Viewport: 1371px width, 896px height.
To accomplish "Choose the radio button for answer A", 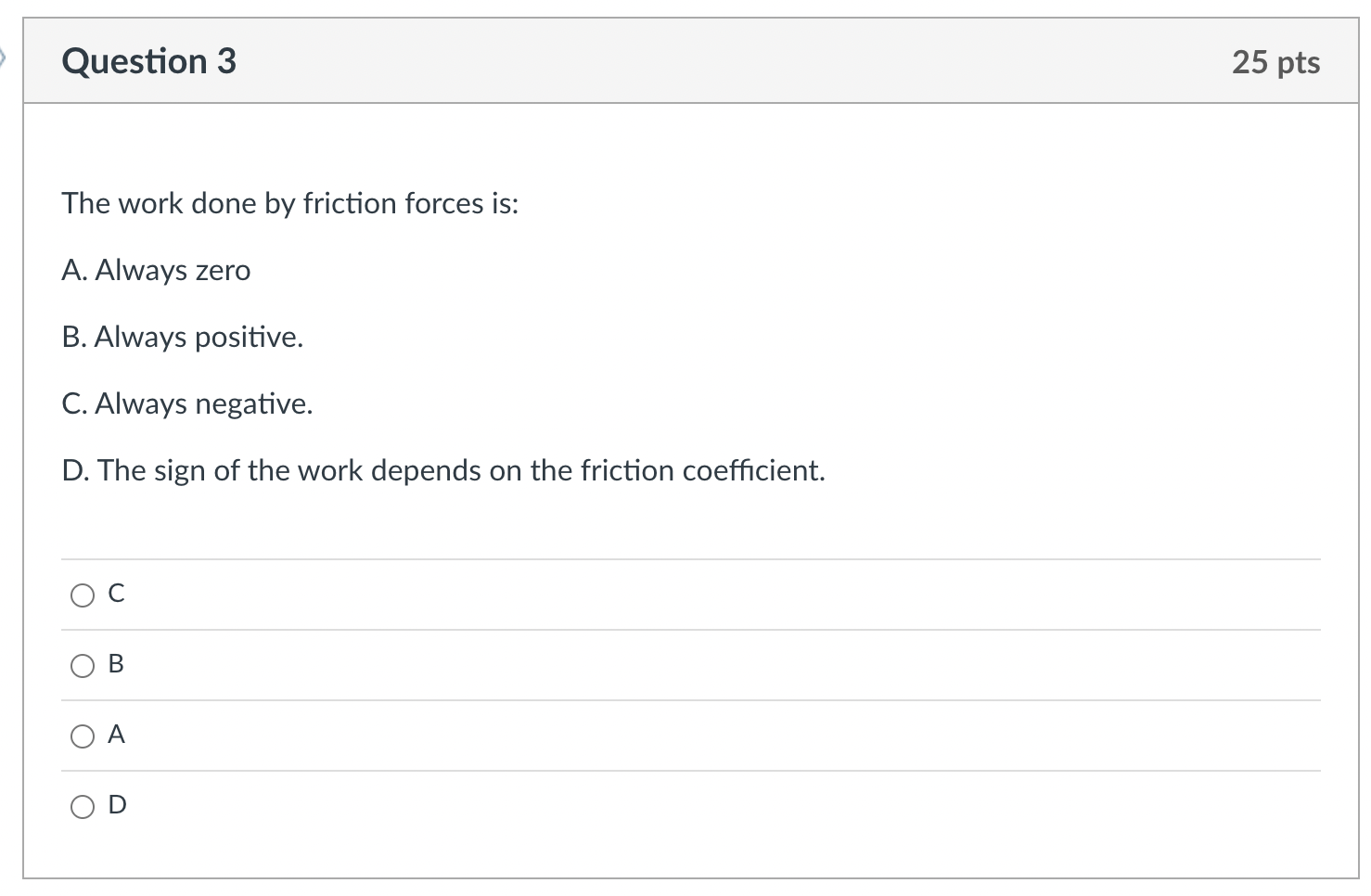I will click(x=83, y=736).
